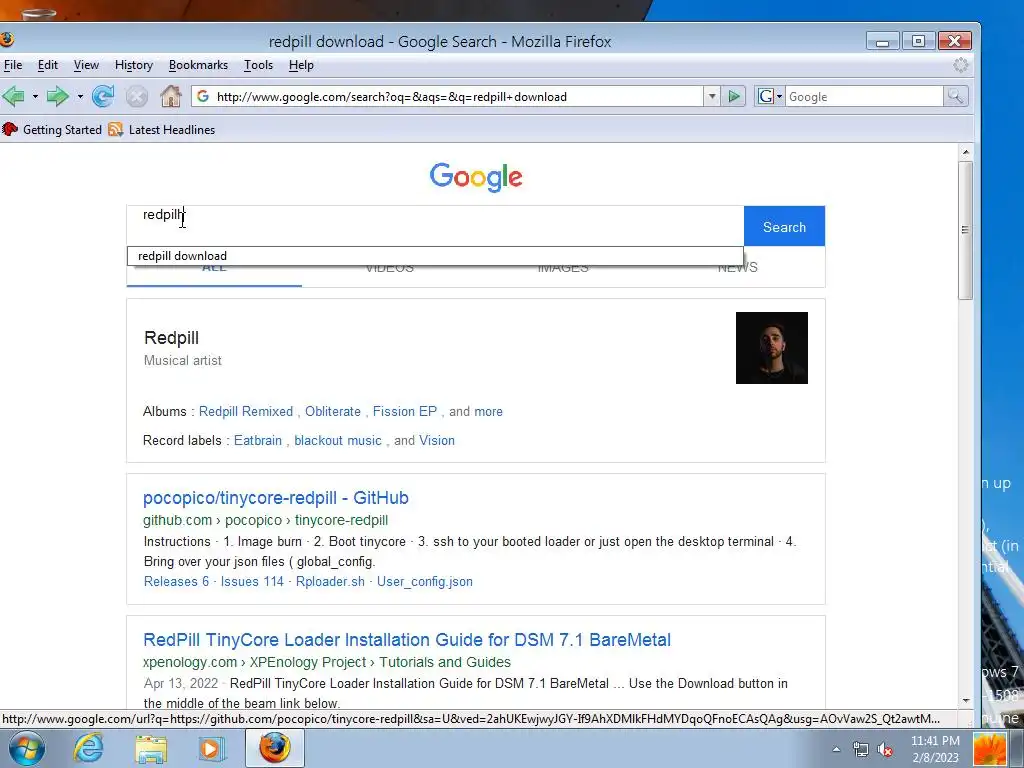Click the greyed-out Stop loading icon

tap(136, 97)
